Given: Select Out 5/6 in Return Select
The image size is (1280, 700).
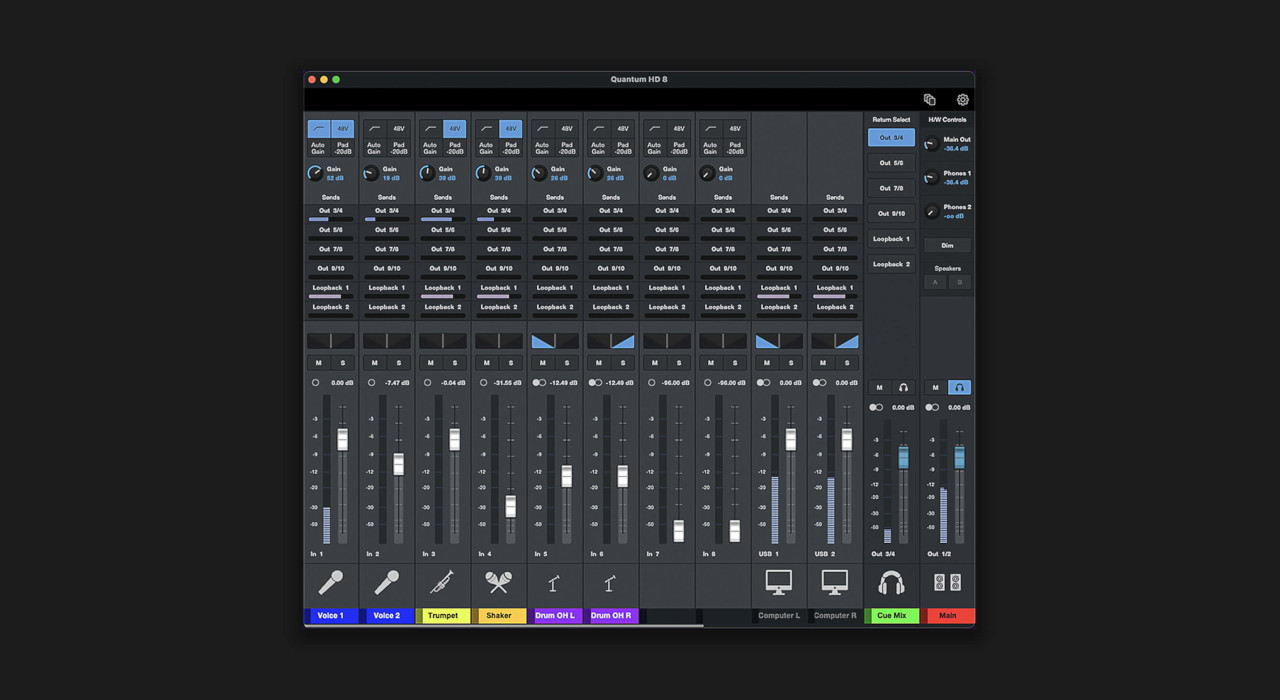Looking at the screenshot, I should (891, 163).
